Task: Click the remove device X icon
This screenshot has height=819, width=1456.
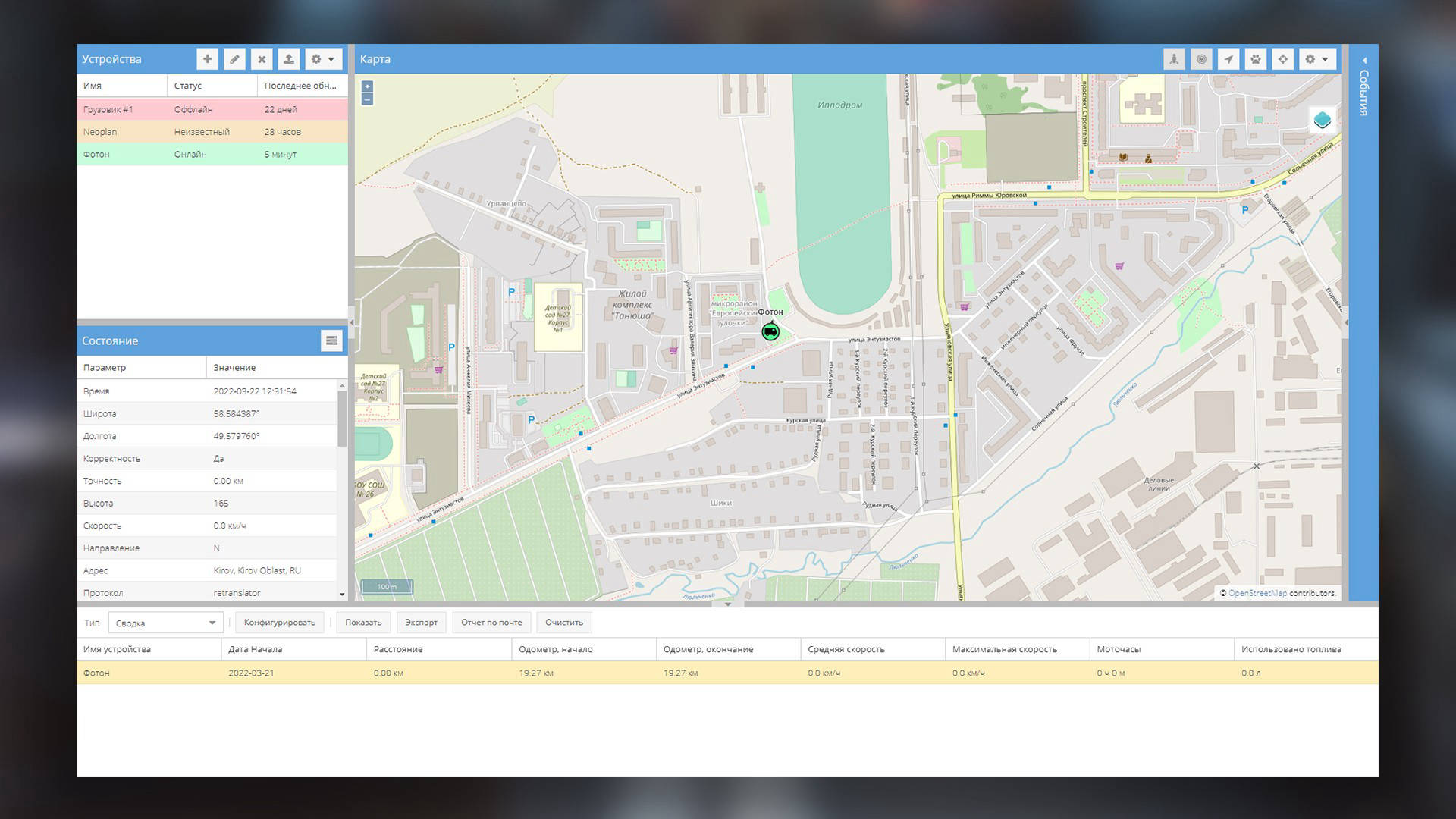Action: [262, 59]
